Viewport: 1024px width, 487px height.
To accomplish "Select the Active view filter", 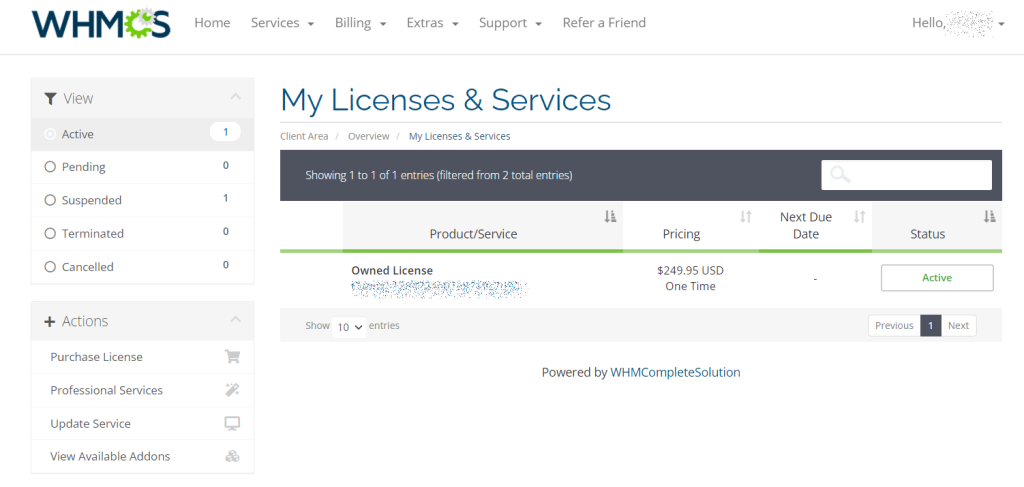I will 142,134.
